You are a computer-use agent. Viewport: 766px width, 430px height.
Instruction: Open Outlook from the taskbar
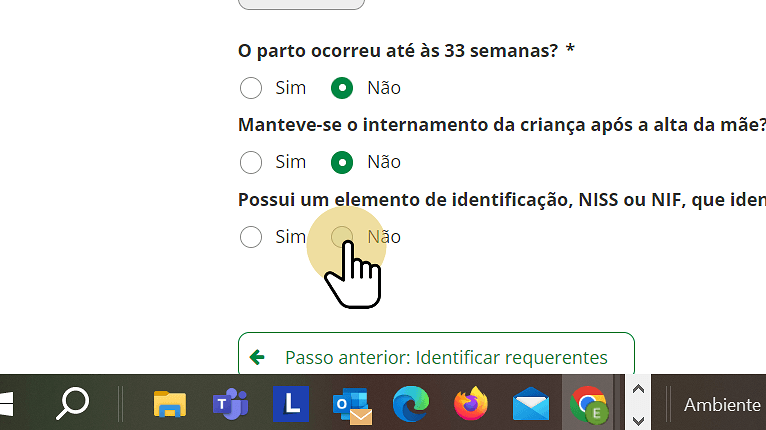tap(351, 404)
